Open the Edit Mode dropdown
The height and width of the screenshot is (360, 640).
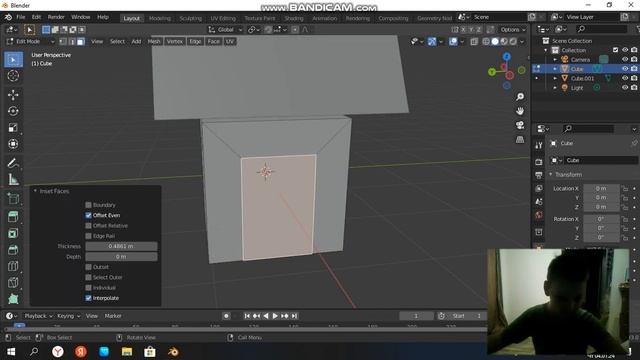pos(31,41)
